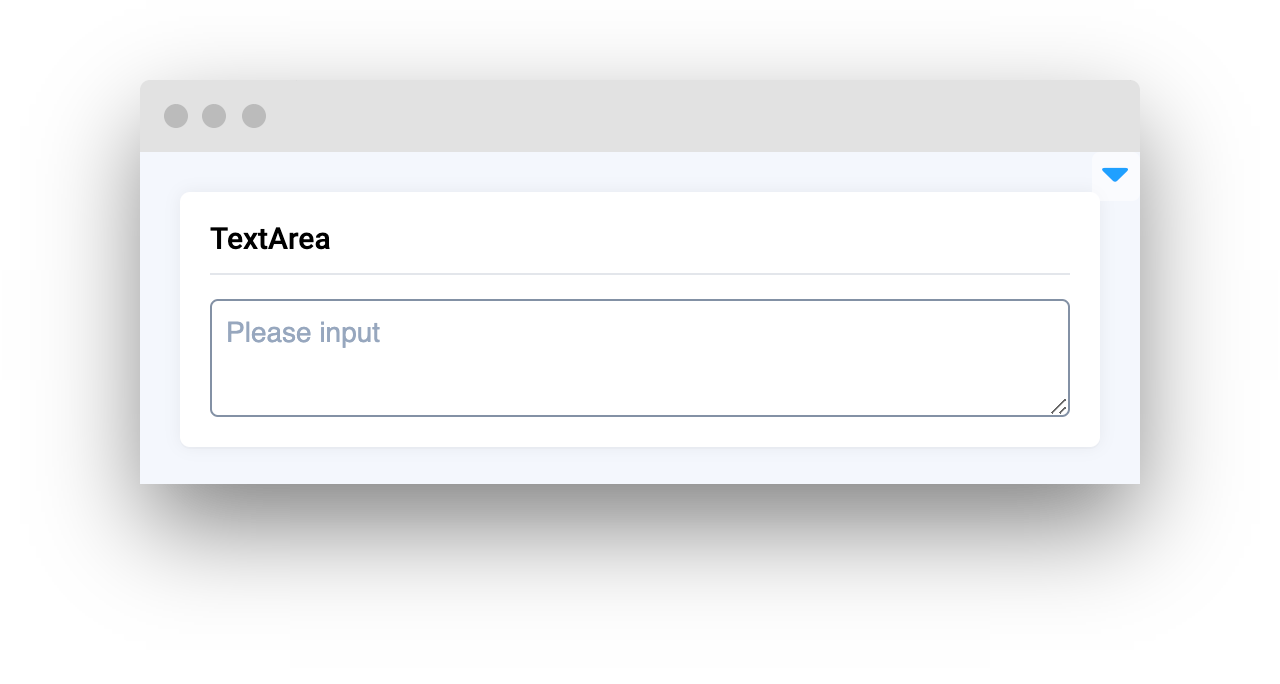Image resolution: width=1280 pixels, height=684 pixels.
Task: Expand the blue triangle dropdown arrow
Action: (x=1115, y=175)
